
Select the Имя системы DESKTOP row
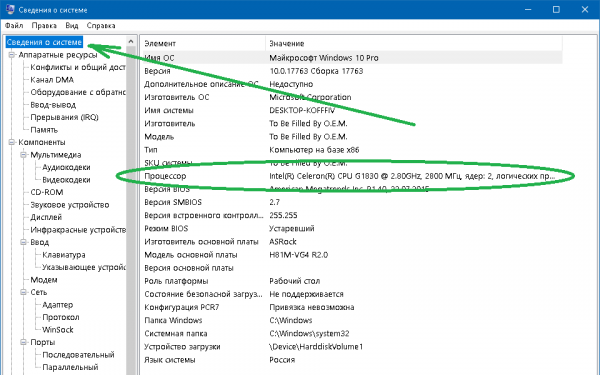(x=352, y=110)
